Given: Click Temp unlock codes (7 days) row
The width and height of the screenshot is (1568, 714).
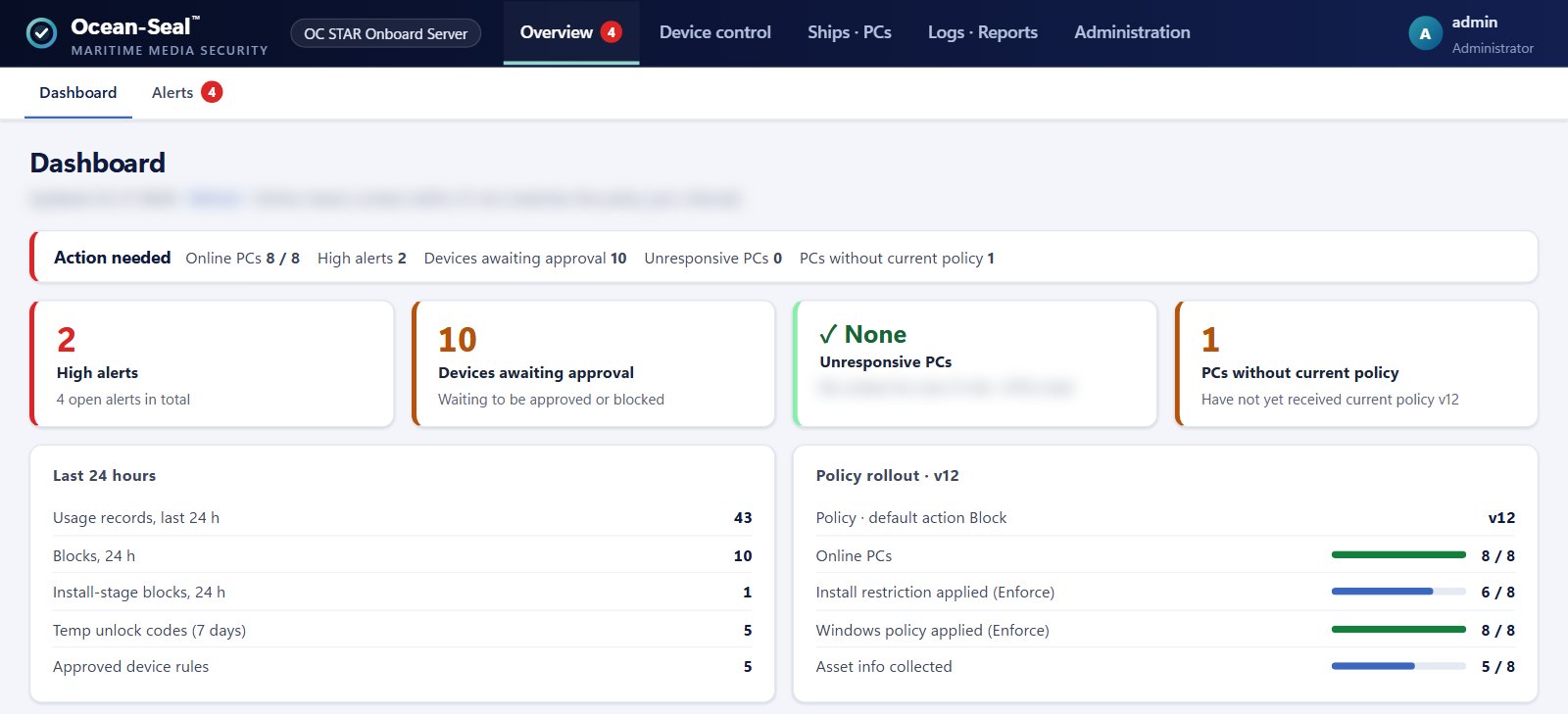Looking at the screenshot, I should [403, 630].
